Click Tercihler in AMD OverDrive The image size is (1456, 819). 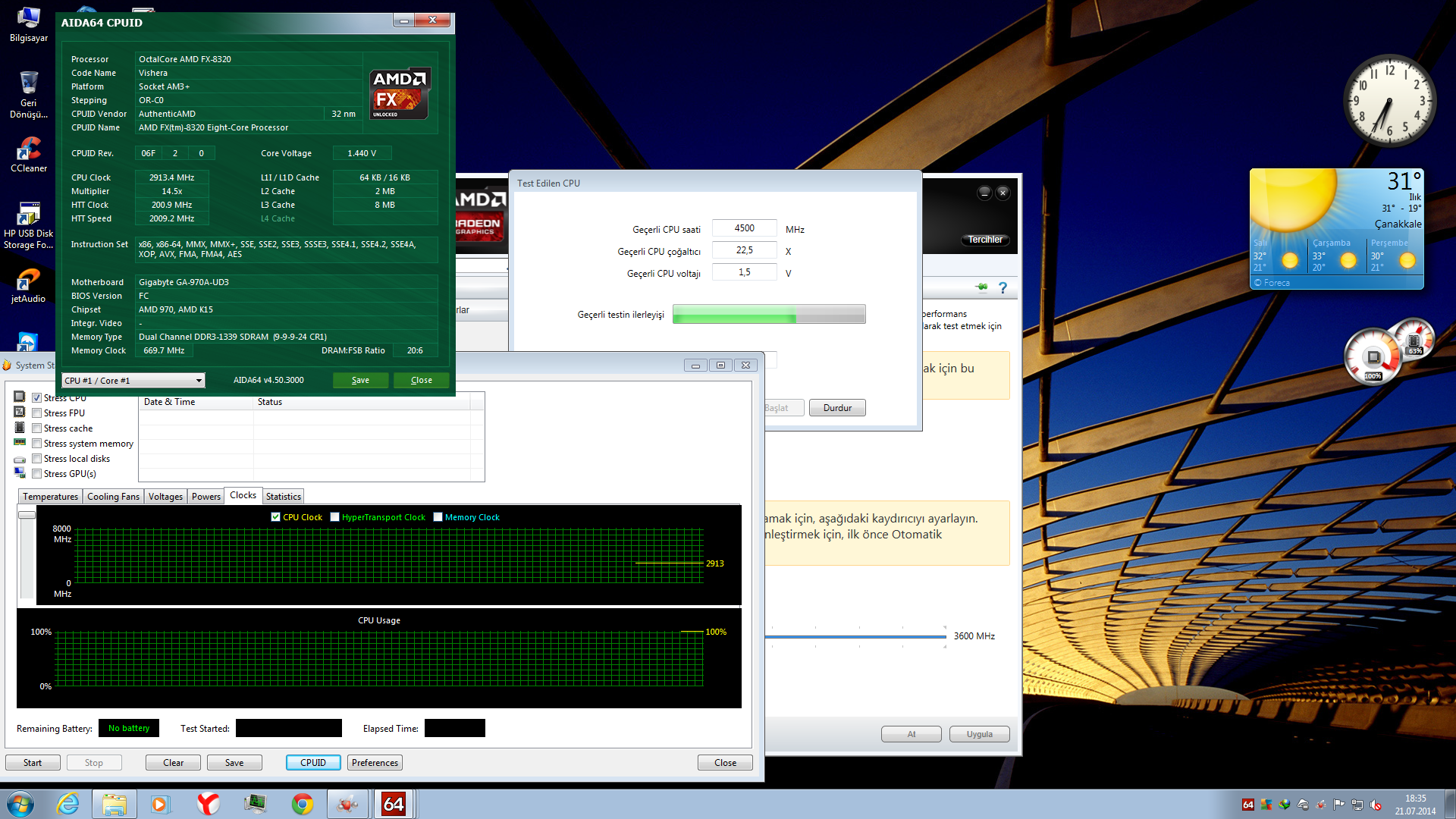pos(985,240)
